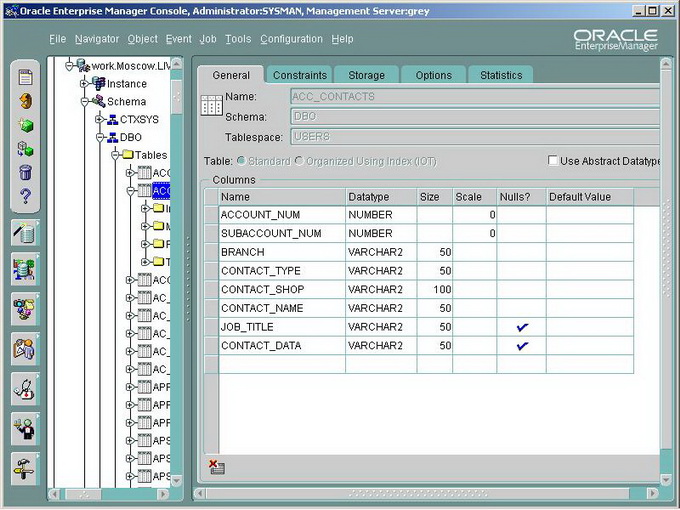Switch to the Storage tab
This screenshot has height=510, width=680.
(x=366, y=75)
